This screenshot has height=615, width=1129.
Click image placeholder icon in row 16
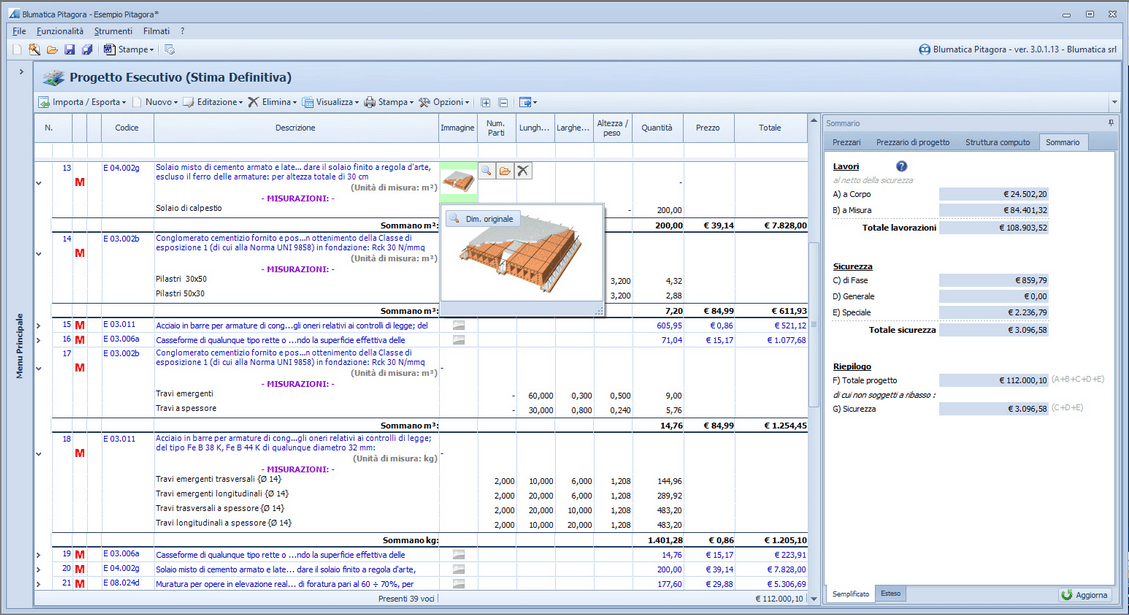pyautogui.click(x=459, y=340)
